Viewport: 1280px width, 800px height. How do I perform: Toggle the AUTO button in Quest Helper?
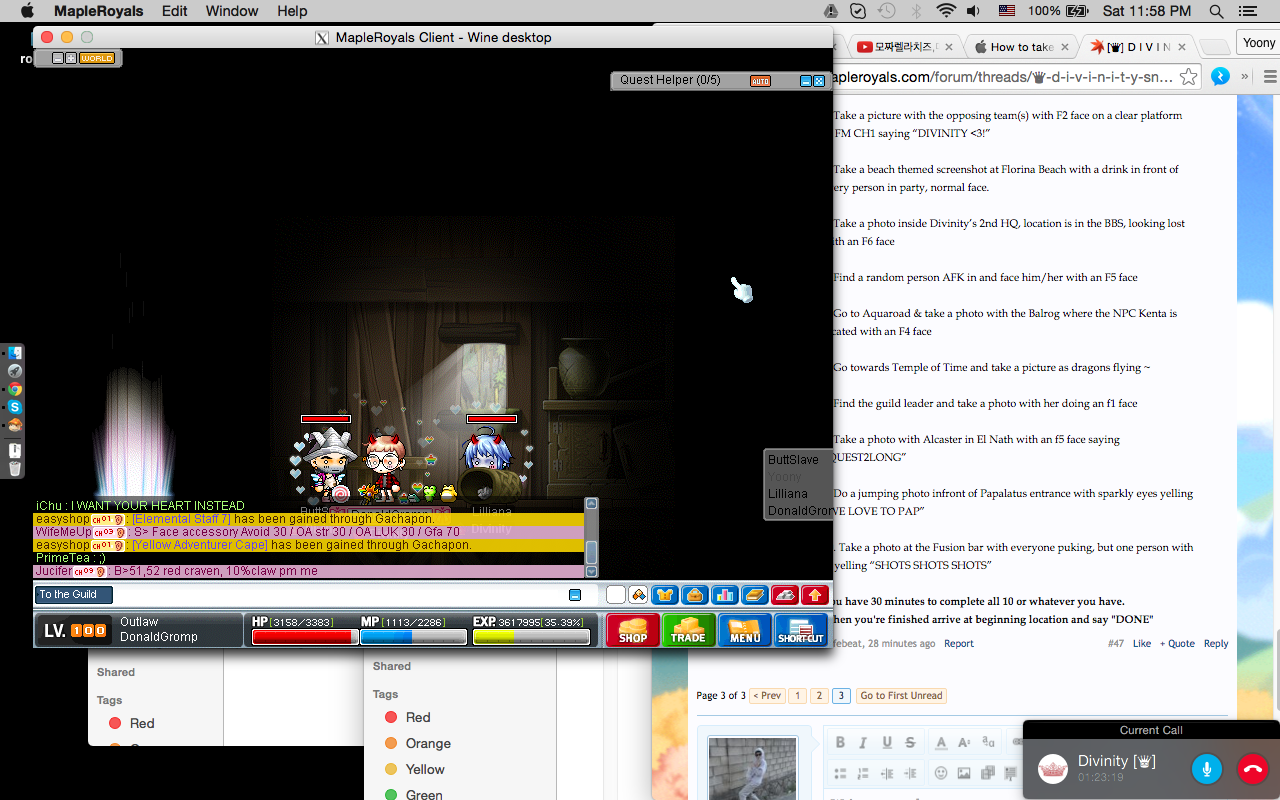(760, 81)
